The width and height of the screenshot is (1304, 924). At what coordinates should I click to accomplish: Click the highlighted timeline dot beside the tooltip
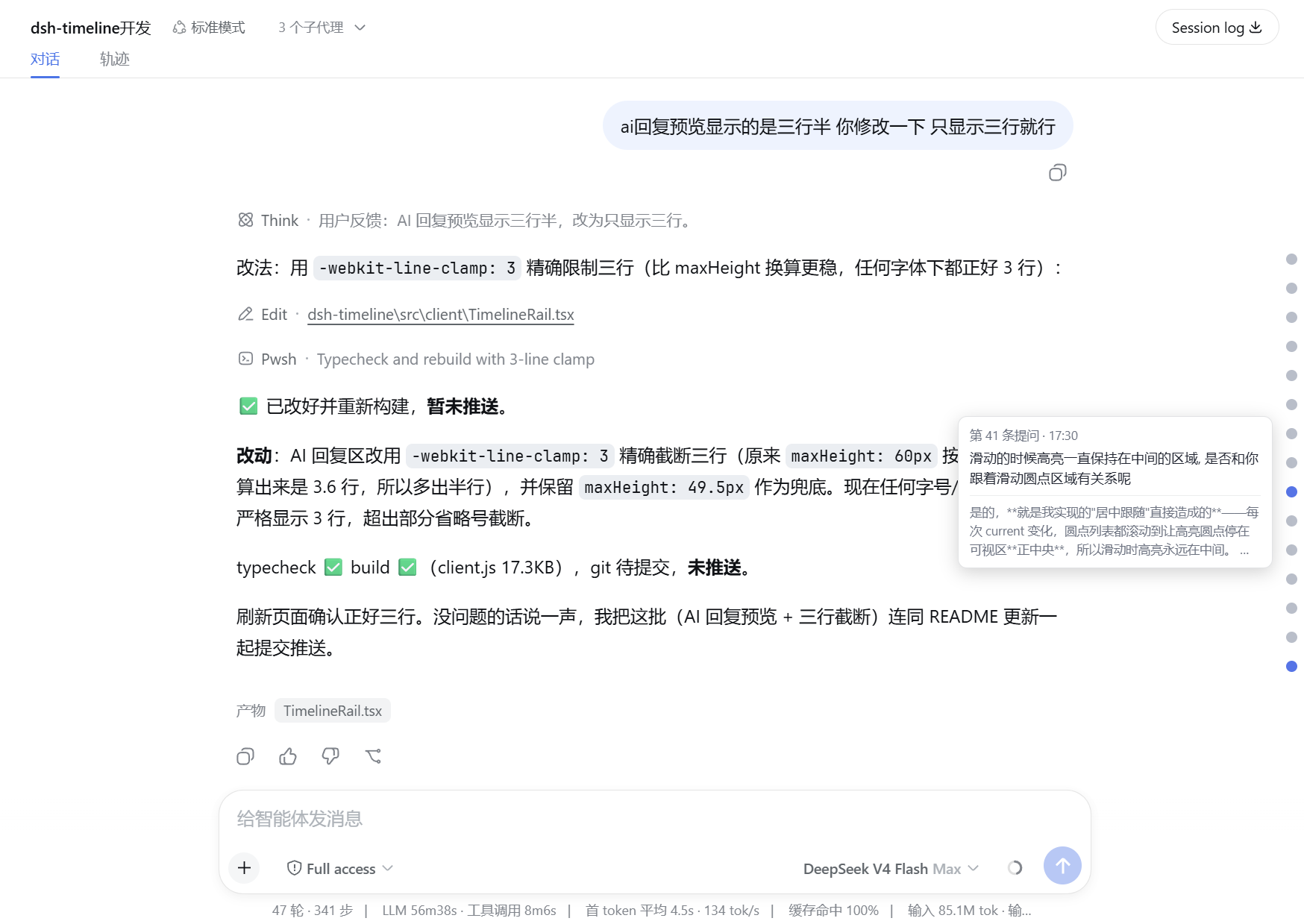(x=1291, y=492)
